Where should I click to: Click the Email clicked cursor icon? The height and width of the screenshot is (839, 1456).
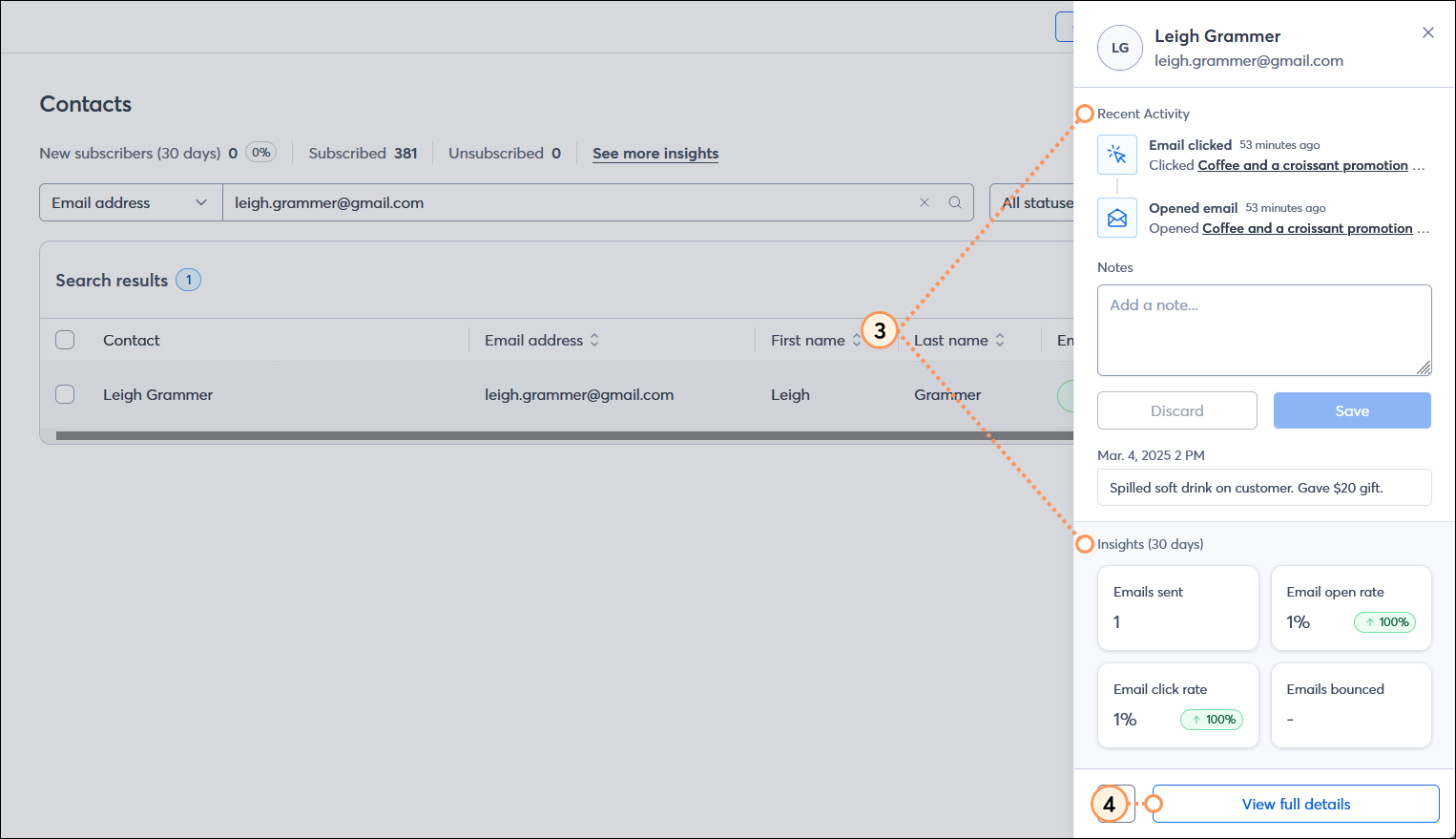click(x=1116, y=154)
